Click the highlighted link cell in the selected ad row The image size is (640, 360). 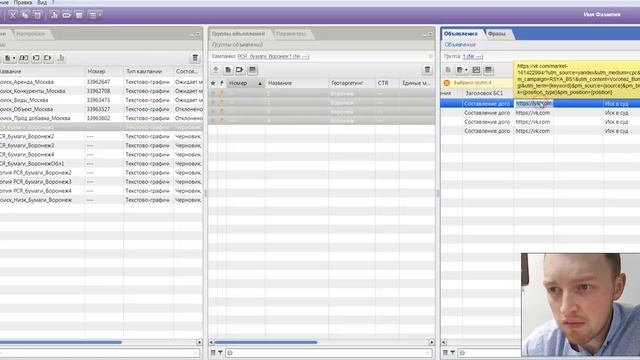[x=534, y=104]
